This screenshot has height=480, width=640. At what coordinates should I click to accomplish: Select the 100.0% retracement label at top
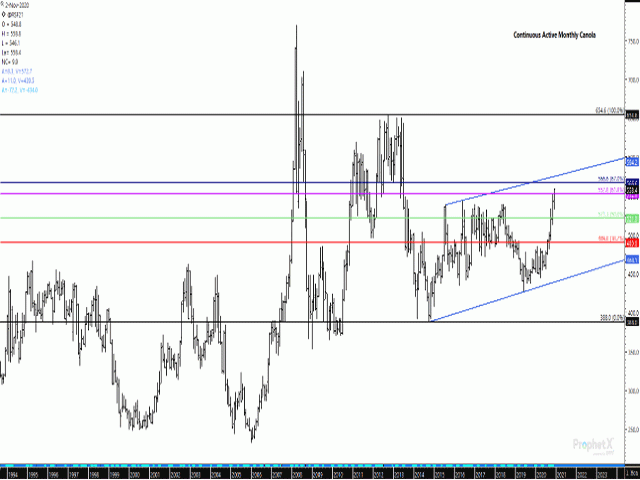coord(610,111)
